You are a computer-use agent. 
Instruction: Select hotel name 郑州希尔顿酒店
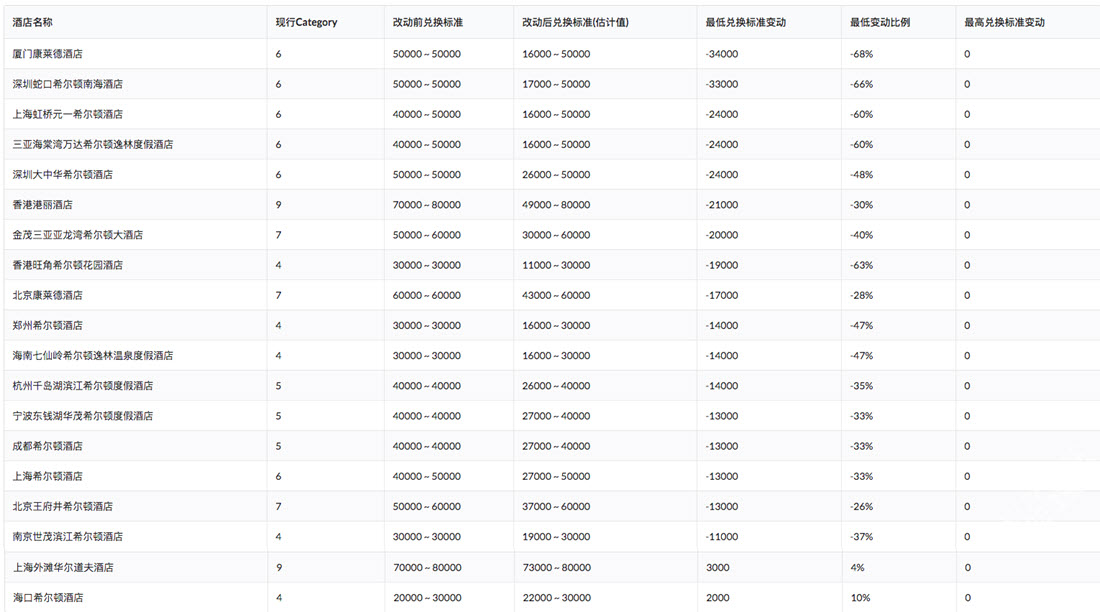tap(47, 325)
